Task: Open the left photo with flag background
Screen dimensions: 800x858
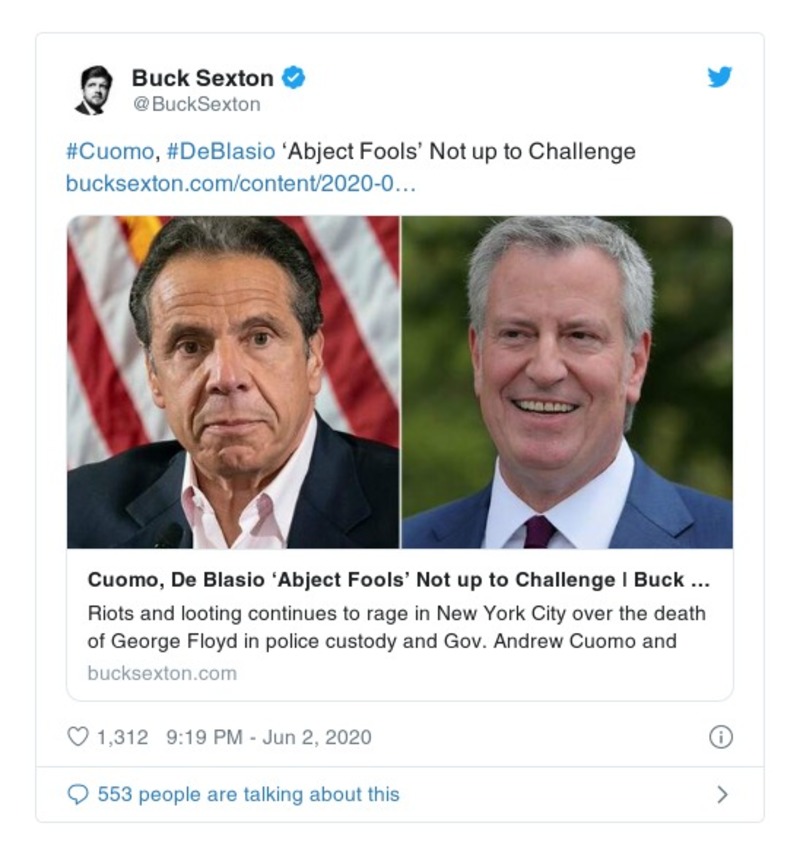Action: 233,382
